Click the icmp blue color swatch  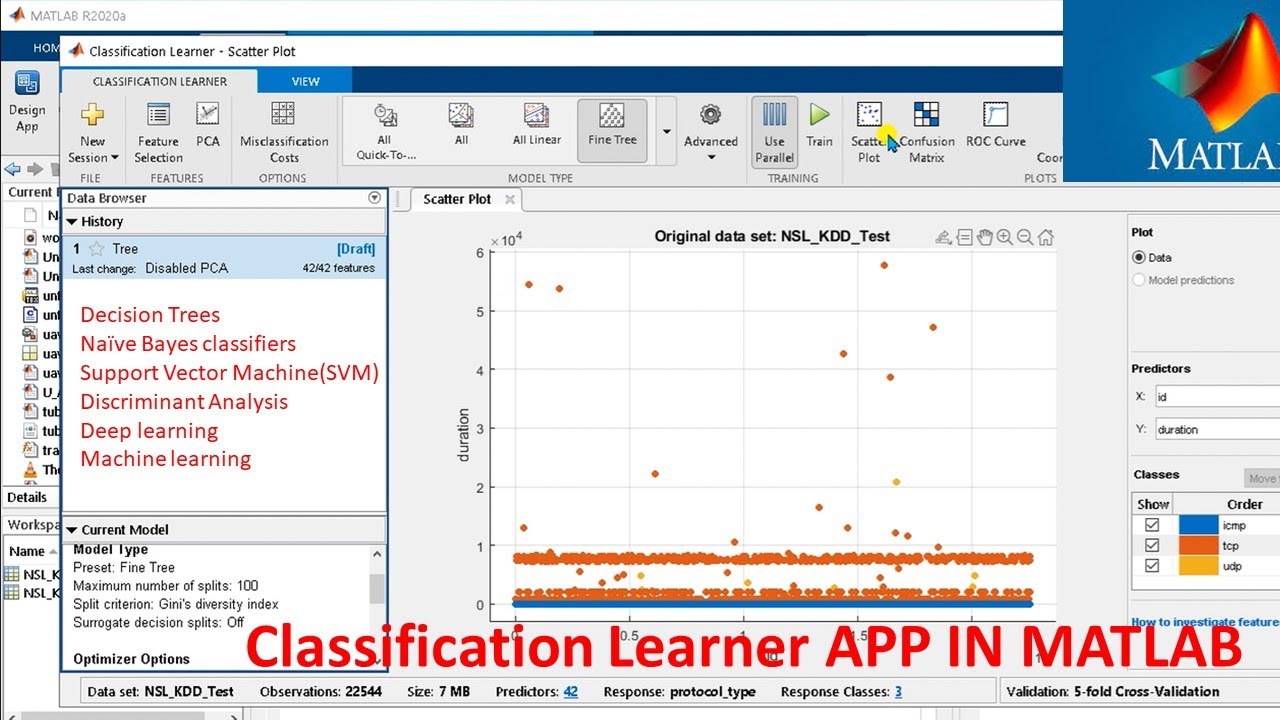pyautogui.click(x=1198, y=525)
